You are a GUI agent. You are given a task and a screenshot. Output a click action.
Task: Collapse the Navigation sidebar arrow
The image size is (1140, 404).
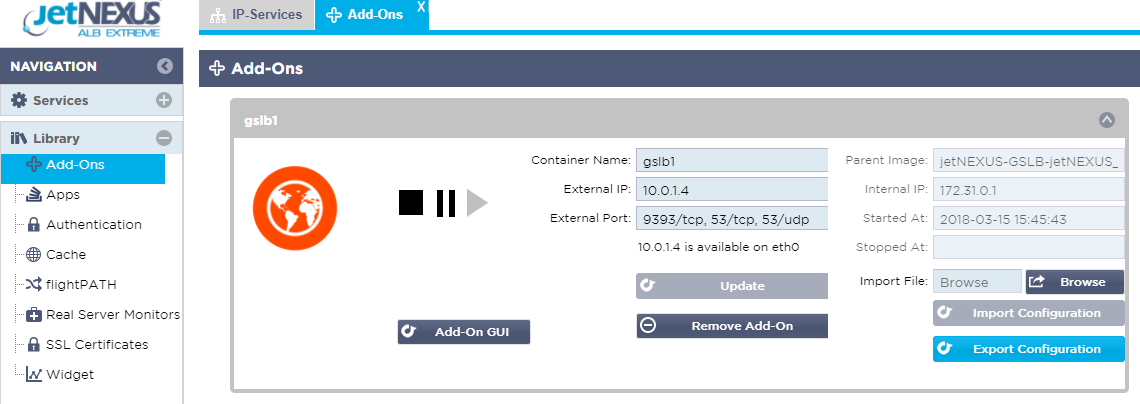(165, 66)
